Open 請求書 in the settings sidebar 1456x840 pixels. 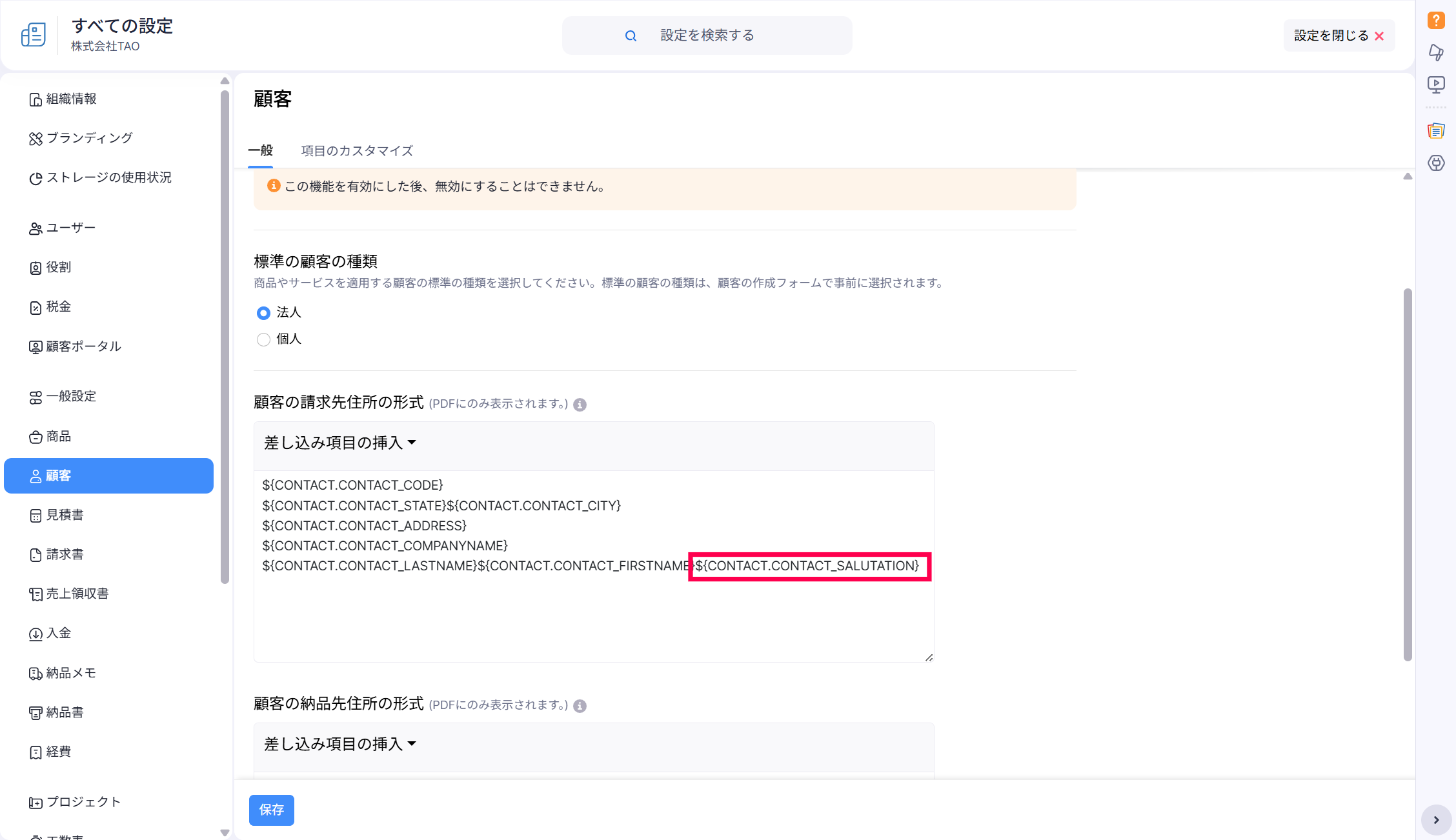point(65,554)
